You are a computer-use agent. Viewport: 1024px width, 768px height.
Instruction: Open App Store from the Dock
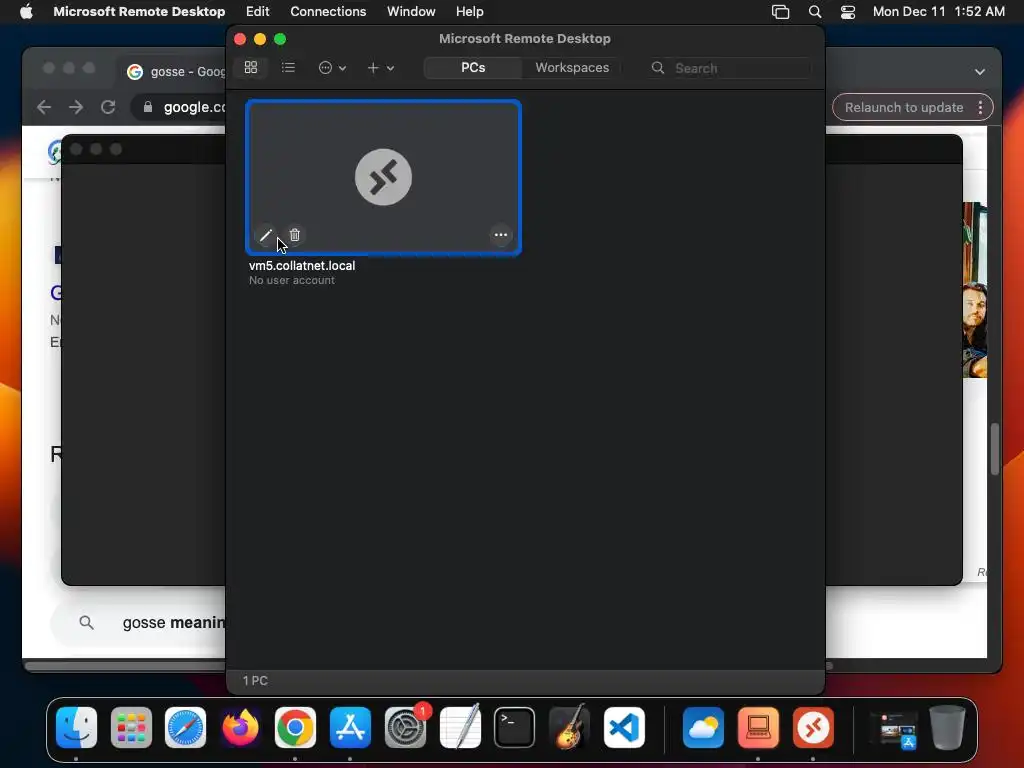point(350,728)
